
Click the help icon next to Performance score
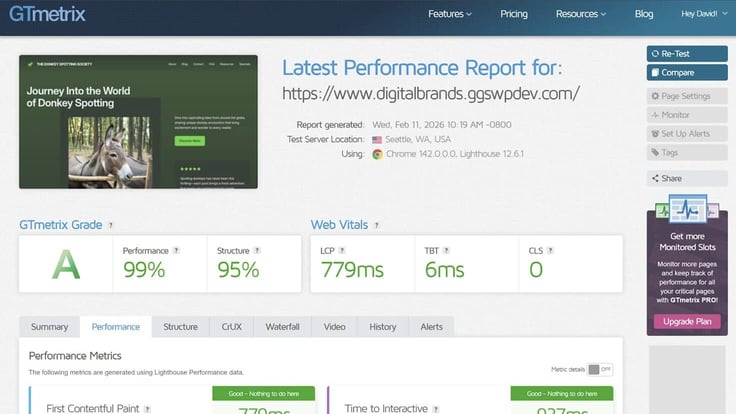point(176,251)
